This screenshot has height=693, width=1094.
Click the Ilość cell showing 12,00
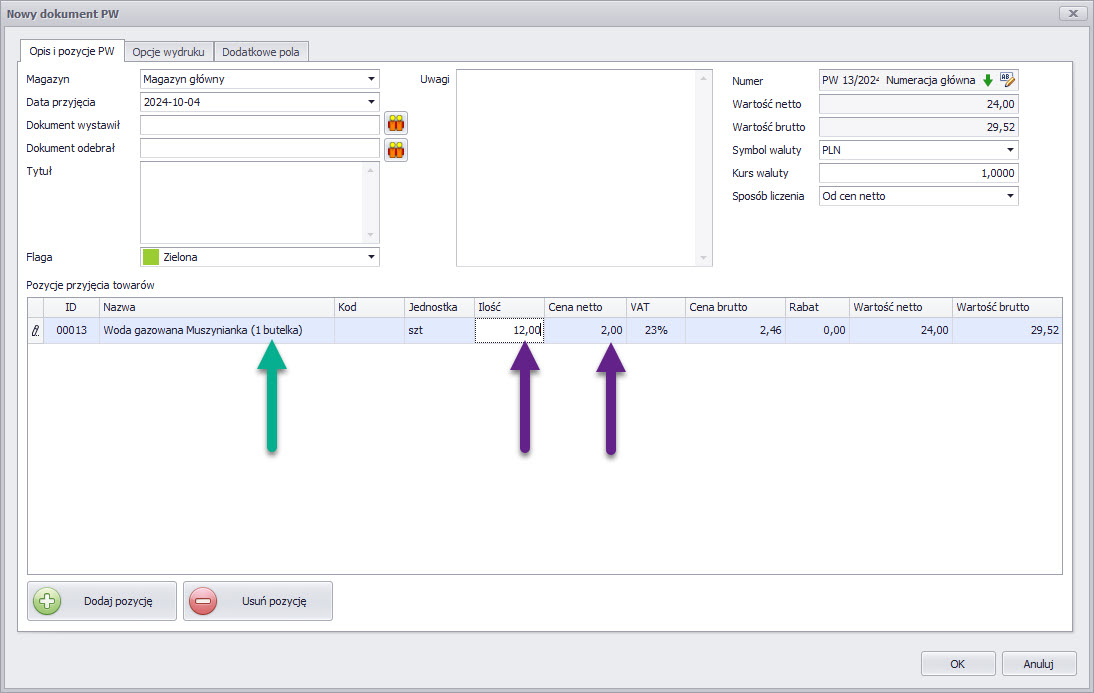tap(509, 330)
